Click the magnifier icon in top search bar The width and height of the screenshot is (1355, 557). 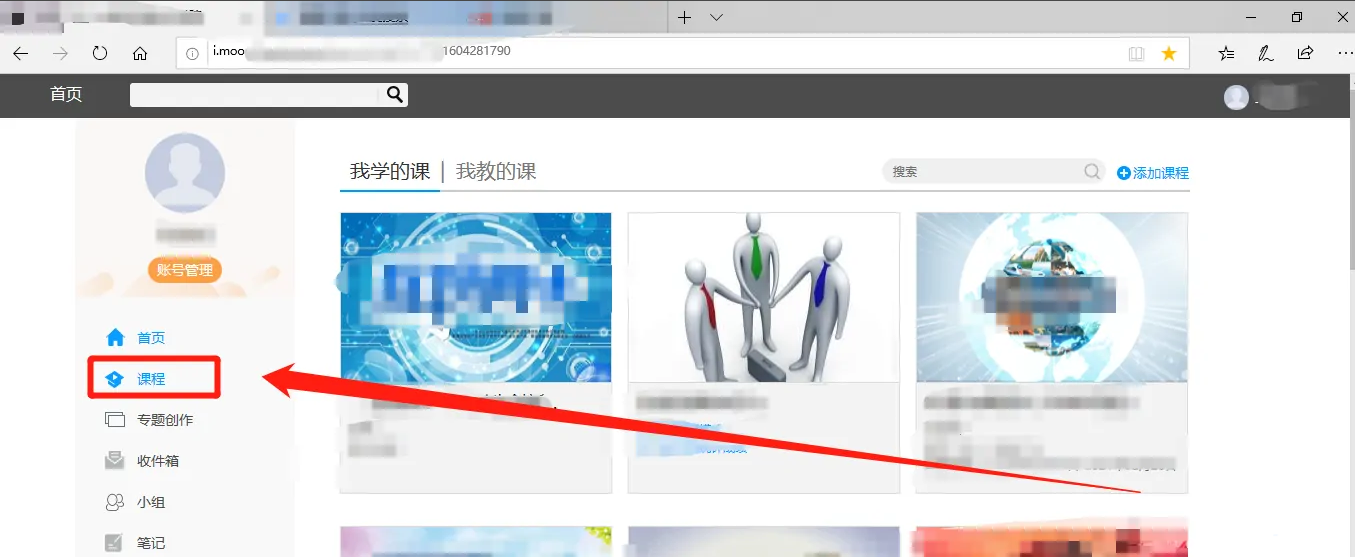[395, 95]
